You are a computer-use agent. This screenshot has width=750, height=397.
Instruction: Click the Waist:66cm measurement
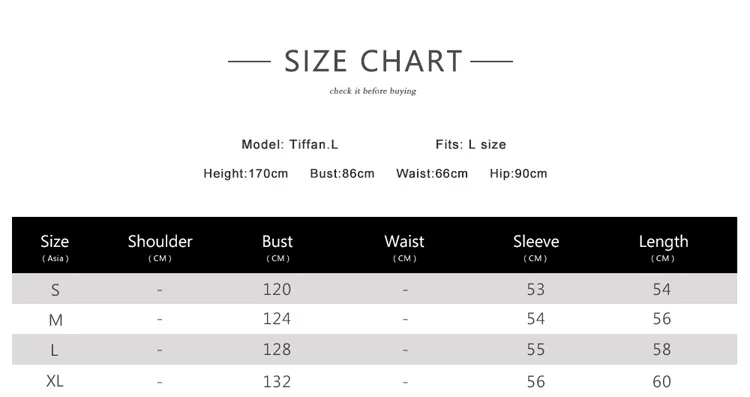coord(432,174)
